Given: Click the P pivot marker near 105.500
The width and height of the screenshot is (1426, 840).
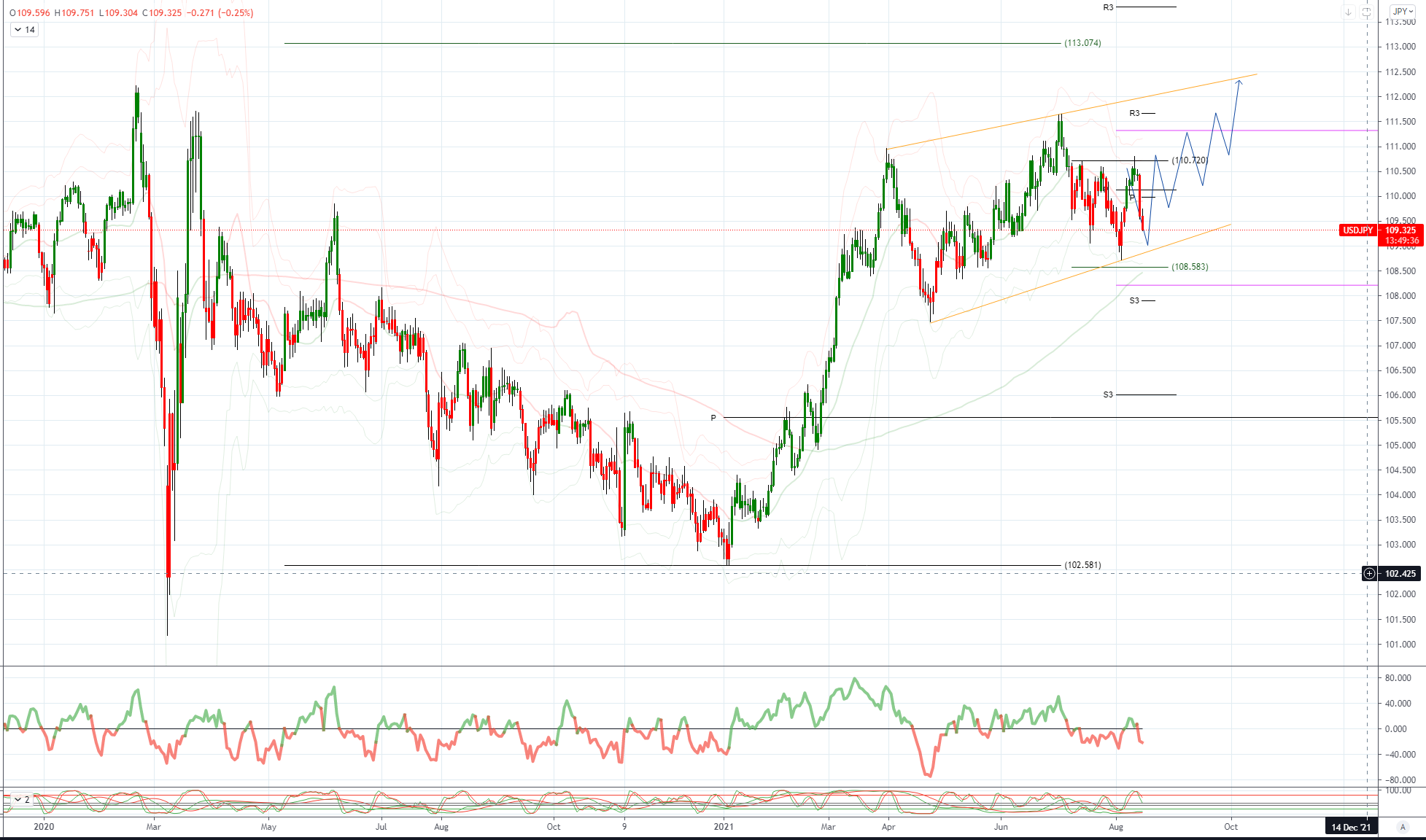Looking at the screenshot, I should tap(713, 418).
